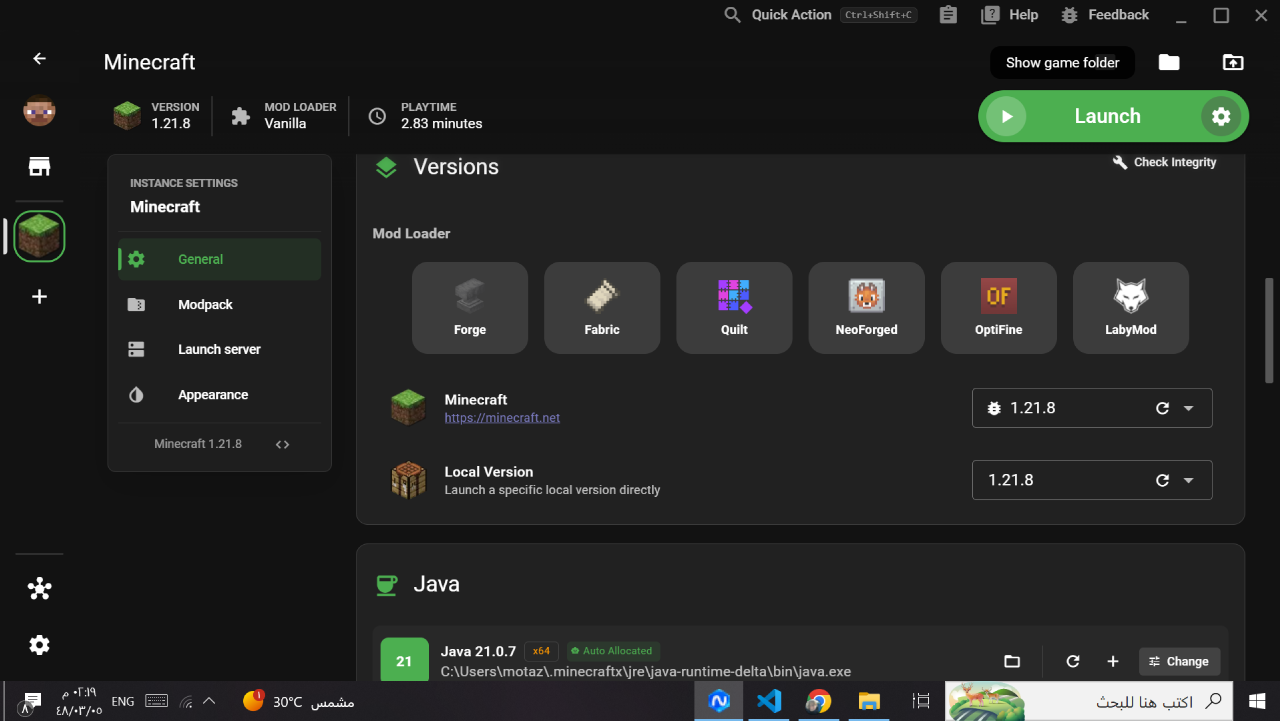Viewport: 1280px width, 721px height.
Task: Open the hub nodes icon in the sidebar
Action: [x=39, y=589]
